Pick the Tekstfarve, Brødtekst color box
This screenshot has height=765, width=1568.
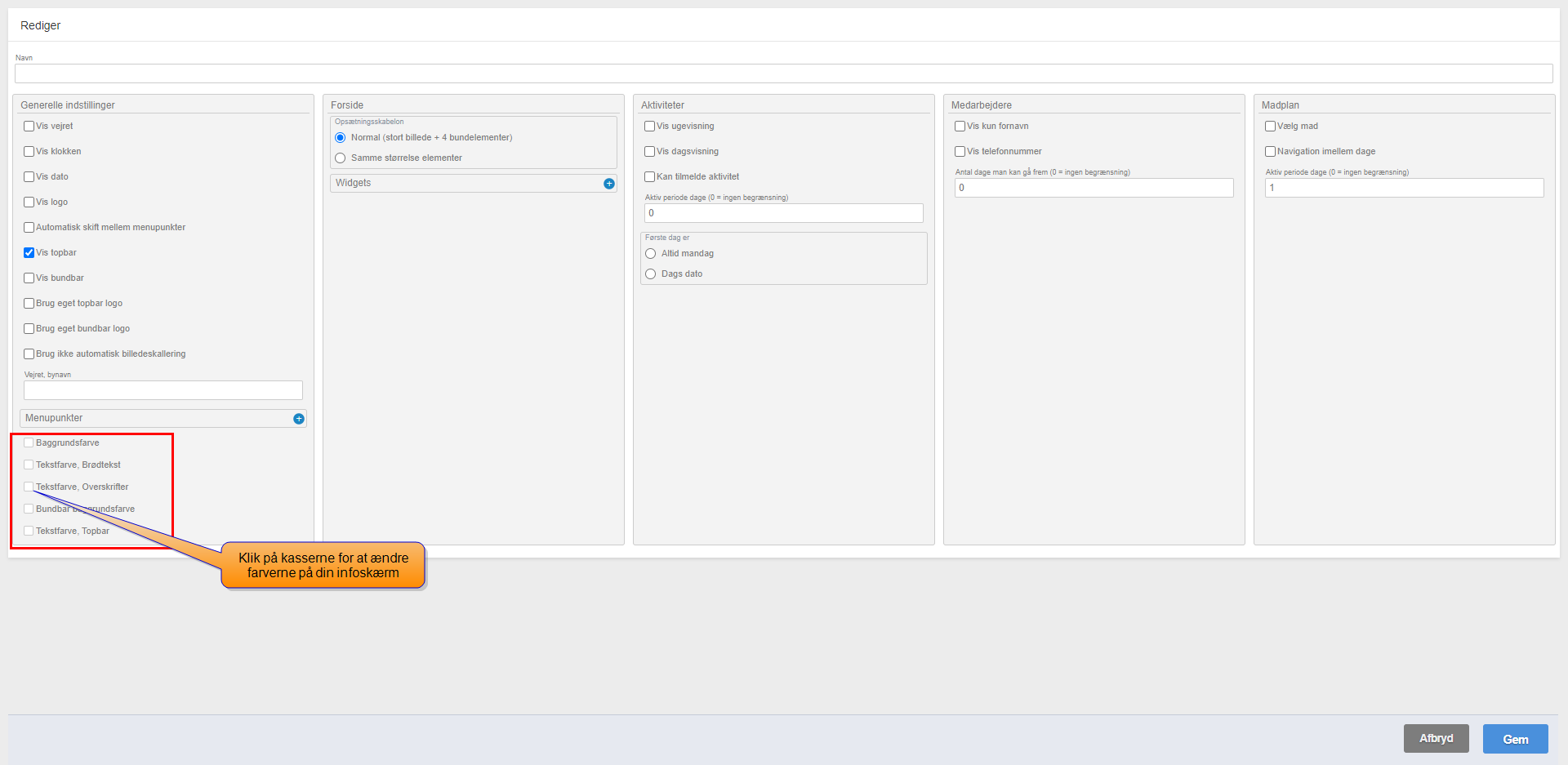29,465
